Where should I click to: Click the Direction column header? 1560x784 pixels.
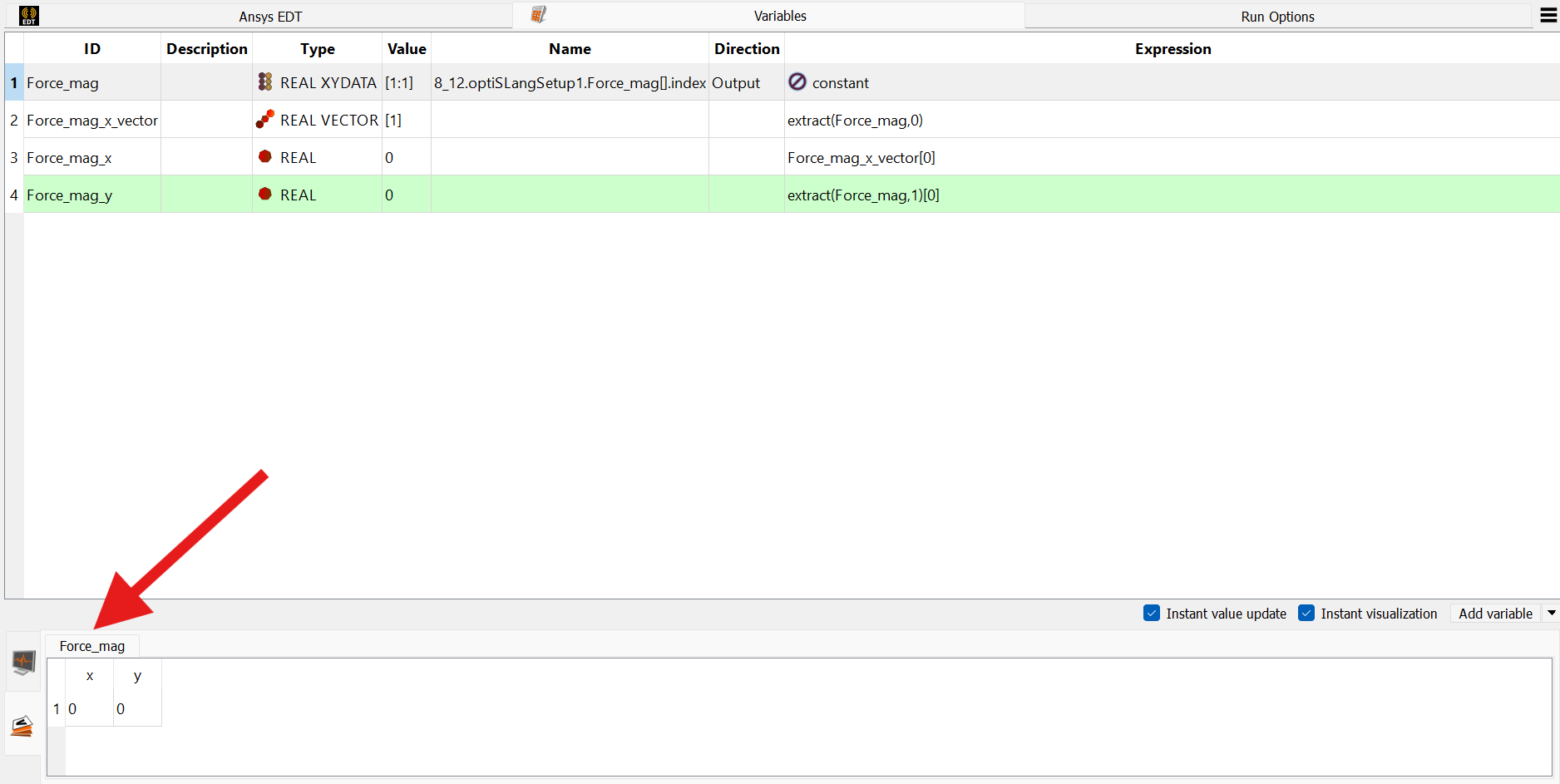[x=747, y=49]
